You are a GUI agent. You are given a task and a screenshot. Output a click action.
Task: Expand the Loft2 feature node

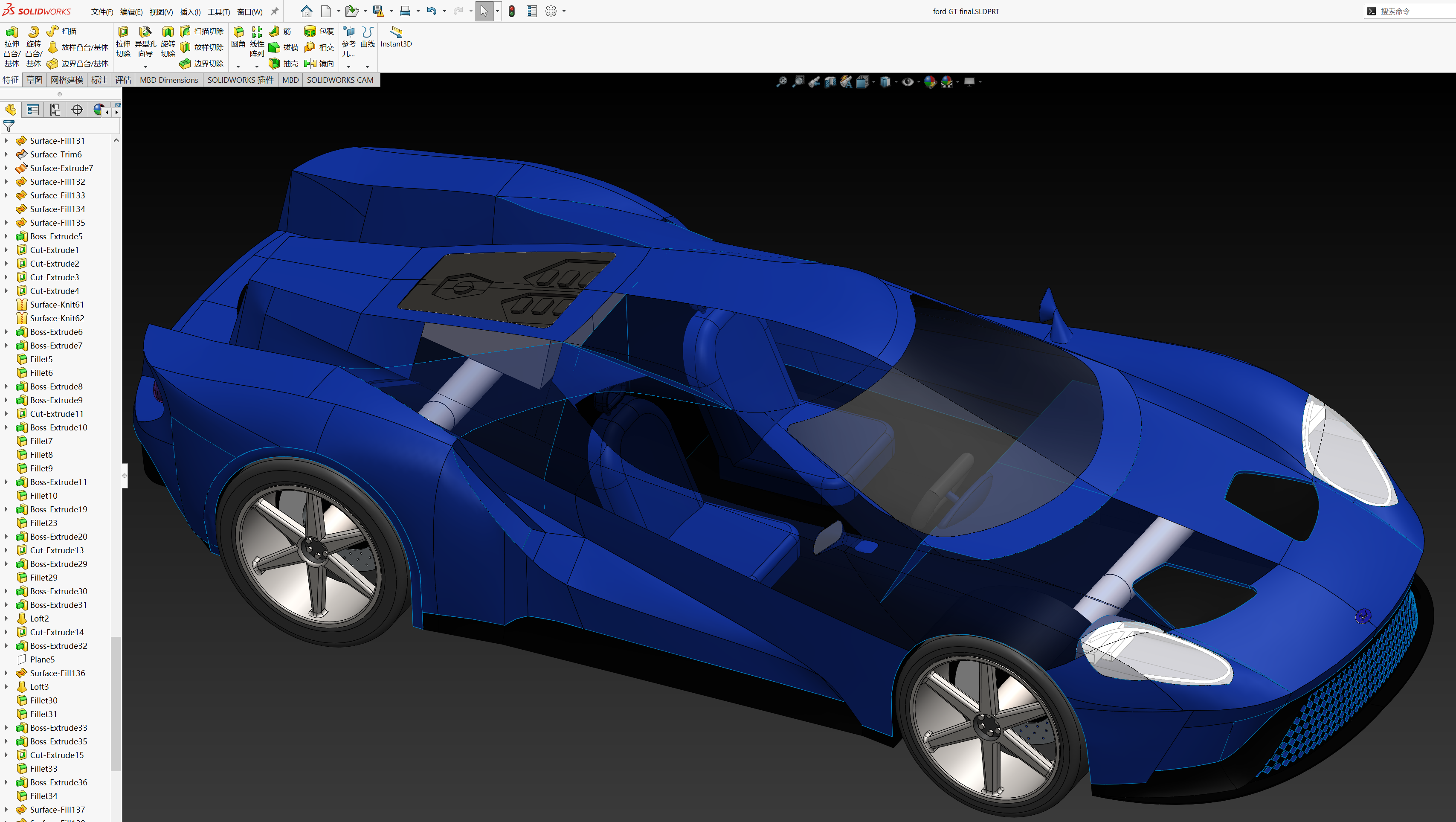point(6,619)
